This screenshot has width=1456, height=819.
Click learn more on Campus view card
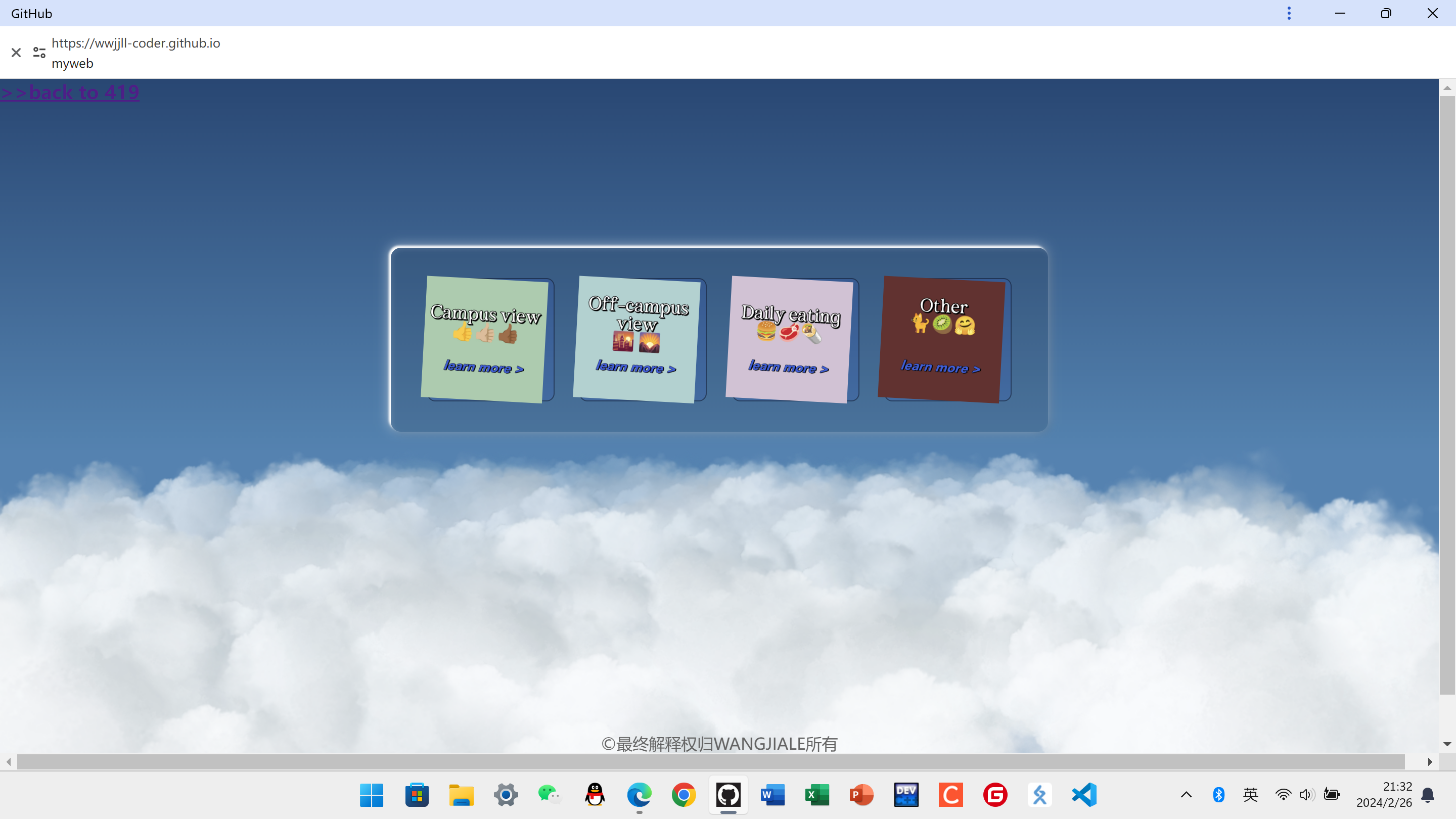483,368
